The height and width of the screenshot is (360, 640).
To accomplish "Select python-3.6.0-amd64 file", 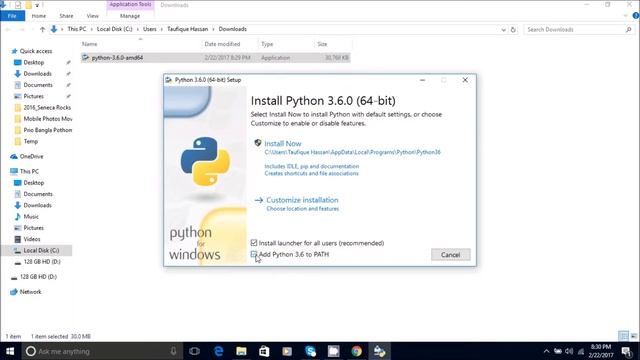I will [x=215, y=58].
